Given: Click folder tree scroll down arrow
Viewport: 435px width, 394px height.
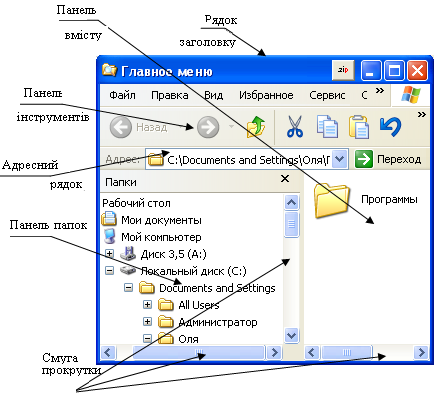Looking at the screenshot, I should coord(292,335).
